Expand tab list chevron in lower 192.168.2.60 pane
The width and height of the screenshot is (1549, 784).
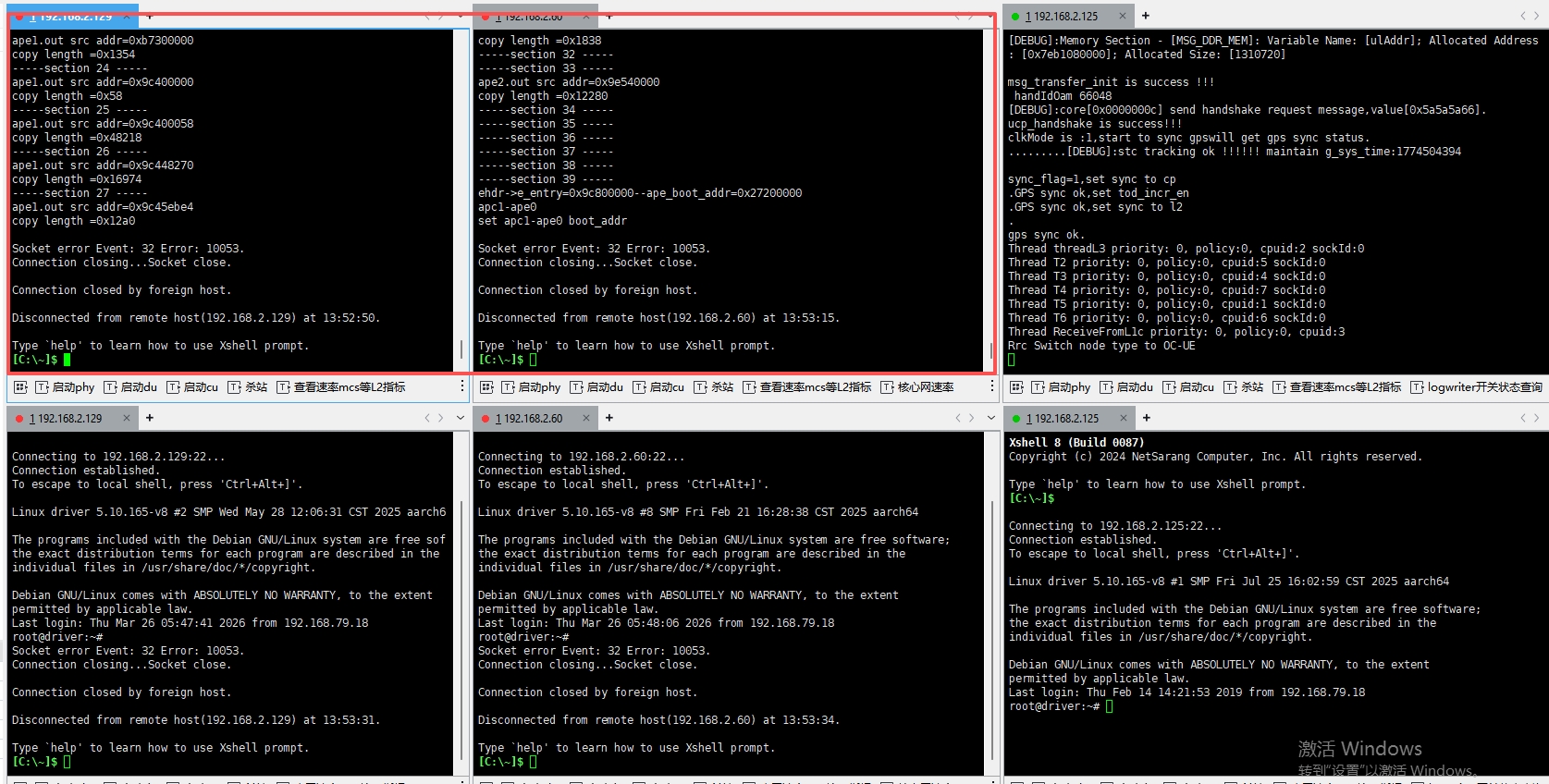[x=990, y=418]
